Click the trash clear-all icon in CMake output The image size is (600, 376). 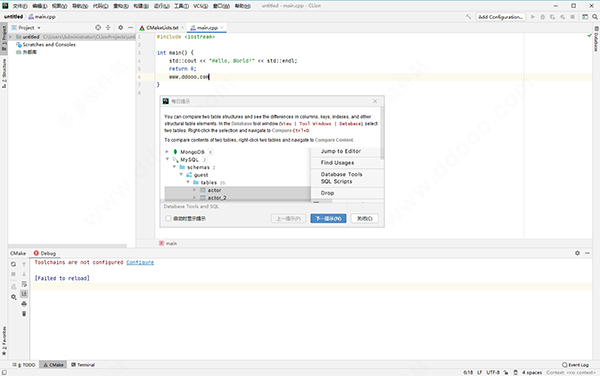pos(24,314)
